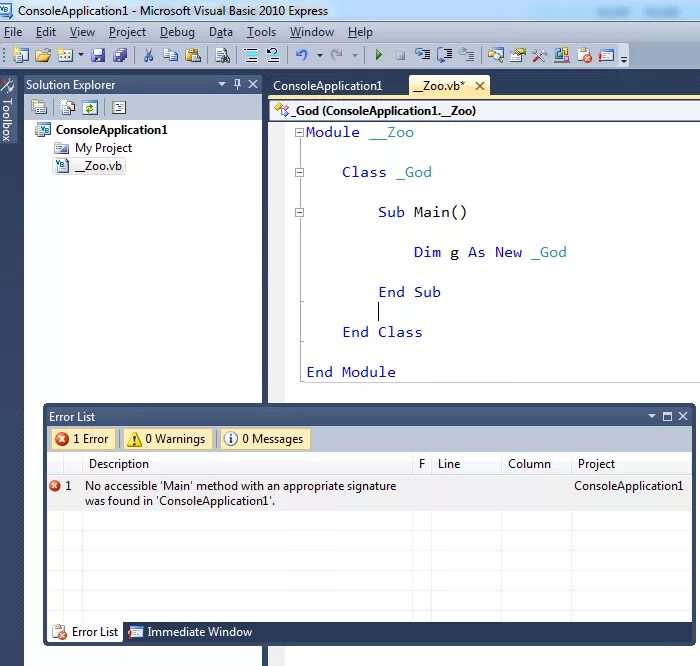Open the Properties Window toolbar icon
This screenshot has width=700, height=666.
(518, 55)
